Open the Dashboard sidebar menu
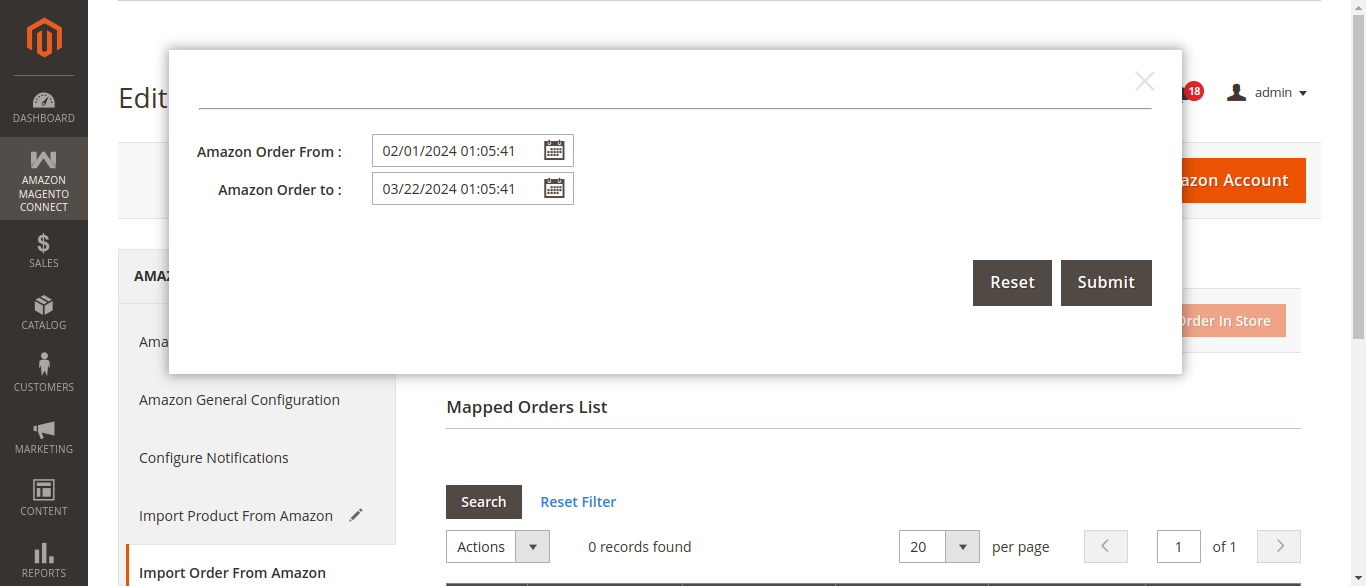The height and width of the screenshot is (586, 1366). 44,106
